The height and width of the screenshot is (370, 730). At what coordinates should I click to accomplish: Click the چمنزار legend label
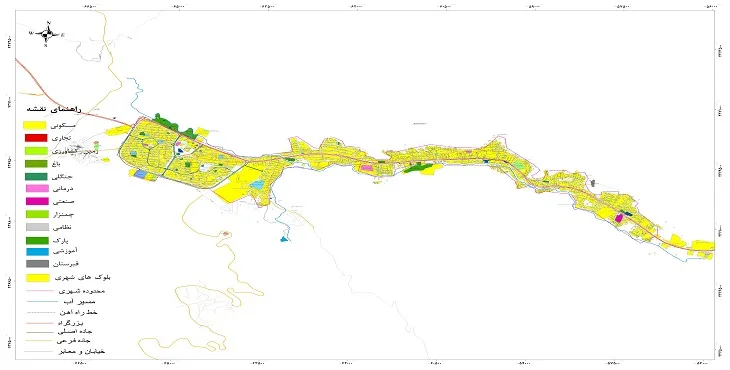point(64,215)
